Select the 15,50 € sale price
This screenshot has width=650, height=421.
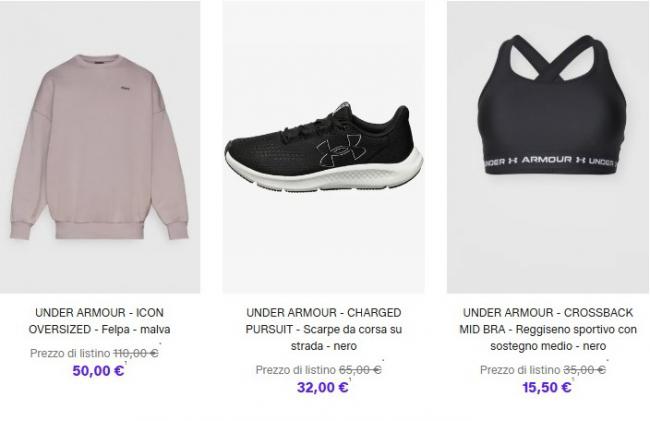click(547, 387)
